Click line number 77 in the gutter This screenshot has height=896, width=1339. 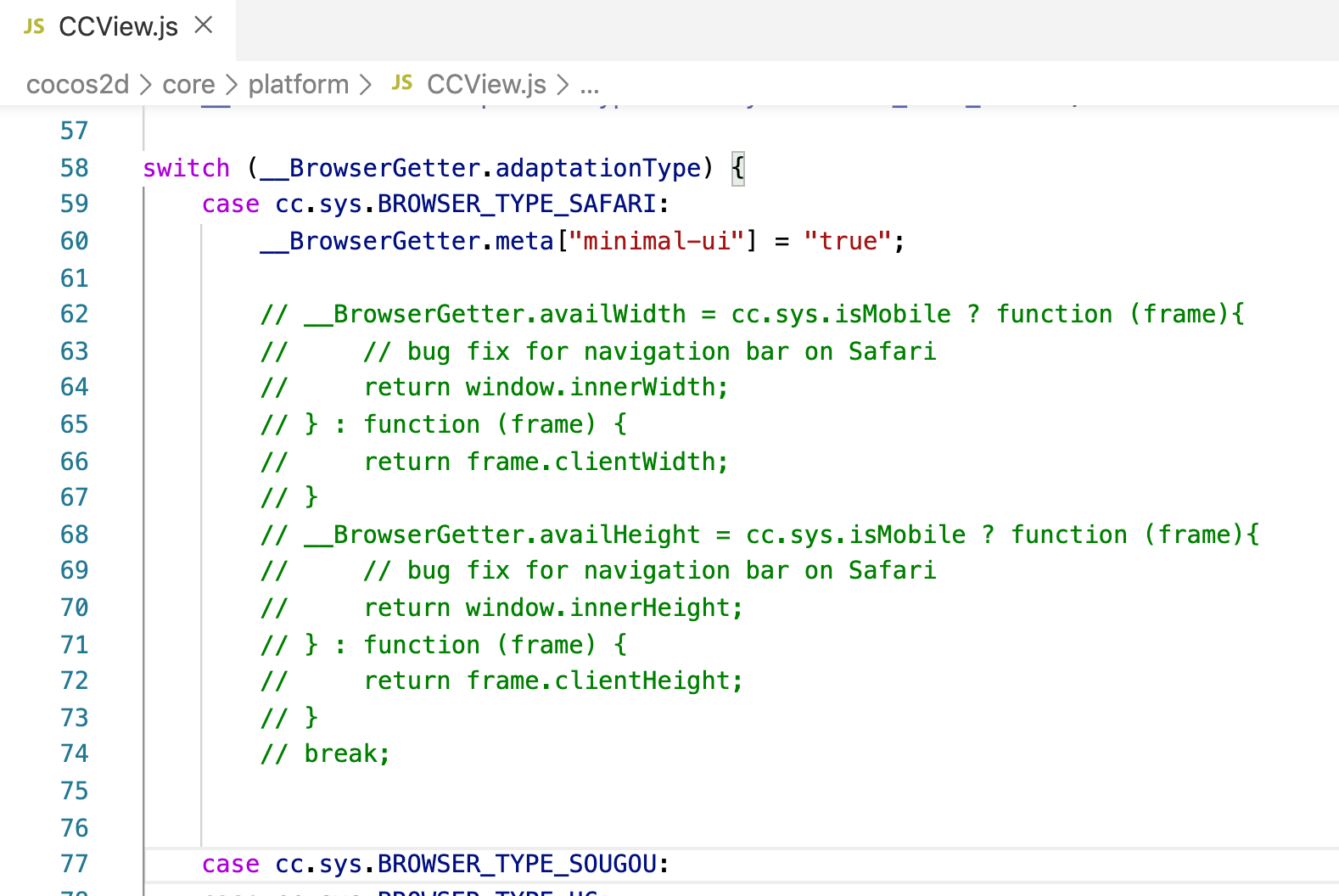click(x=74, y=864)
